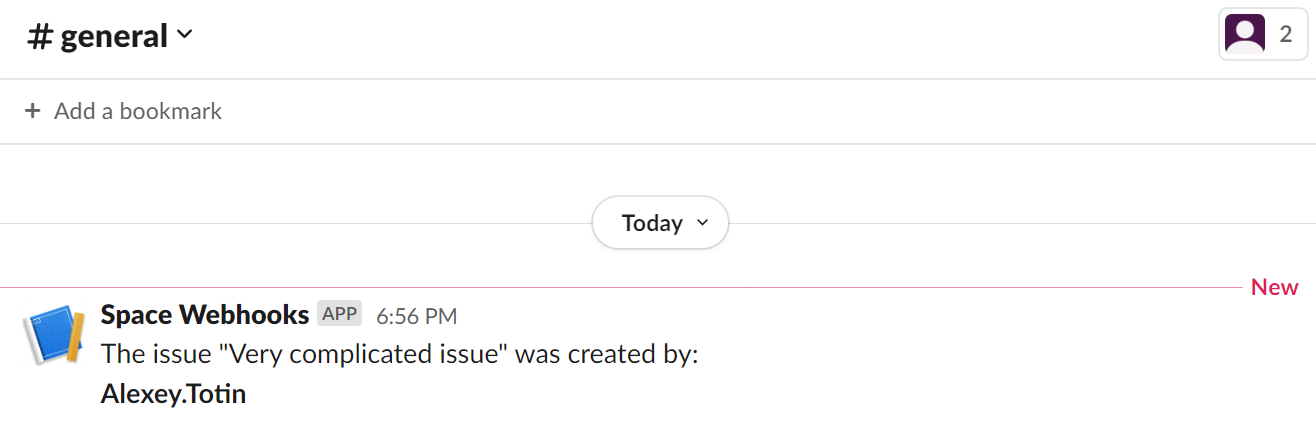Click the bold Alexey.Totin name

[174, 394]
